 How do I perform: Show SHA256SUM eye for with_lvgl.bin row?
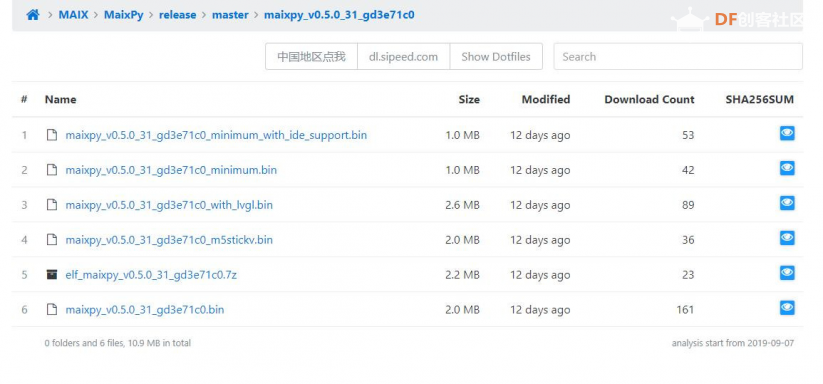(787, 203)
